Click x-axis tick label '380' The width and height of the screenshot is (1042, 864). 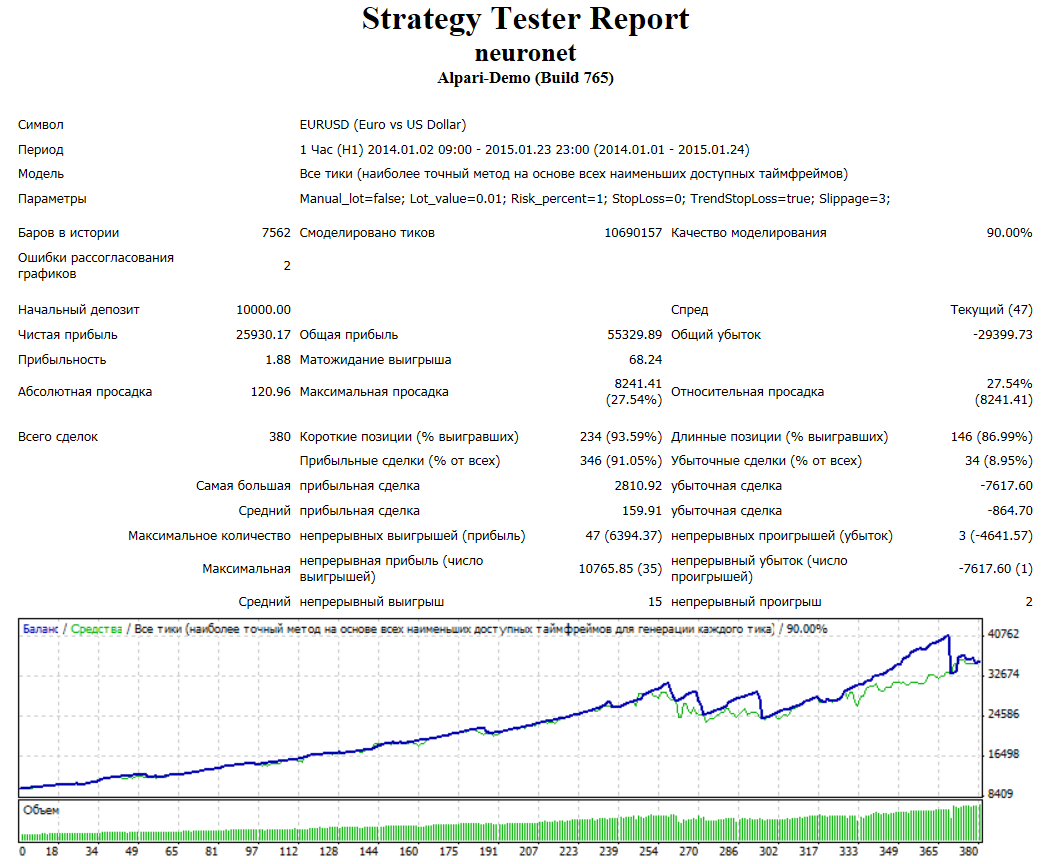pyautogui.click(x=969, y=851)
